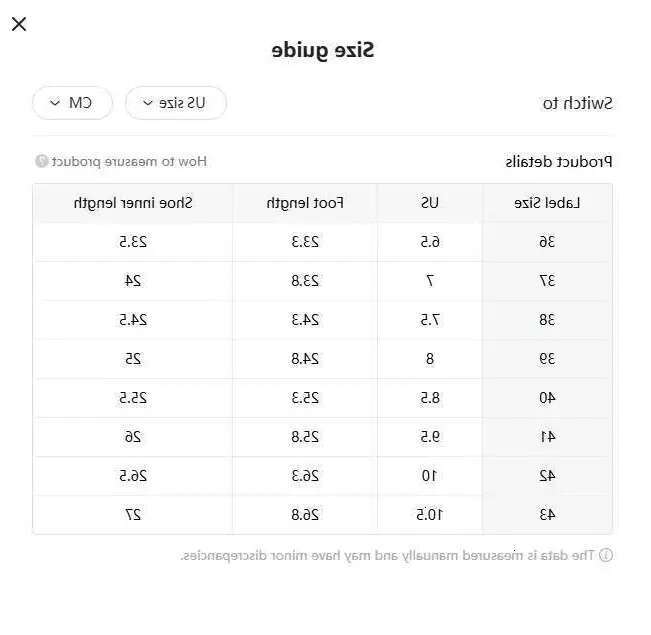Click the Shoe inner length column header
Viewport: 651px width, 635px height.
pyautogui.click(x=133, y=203)
